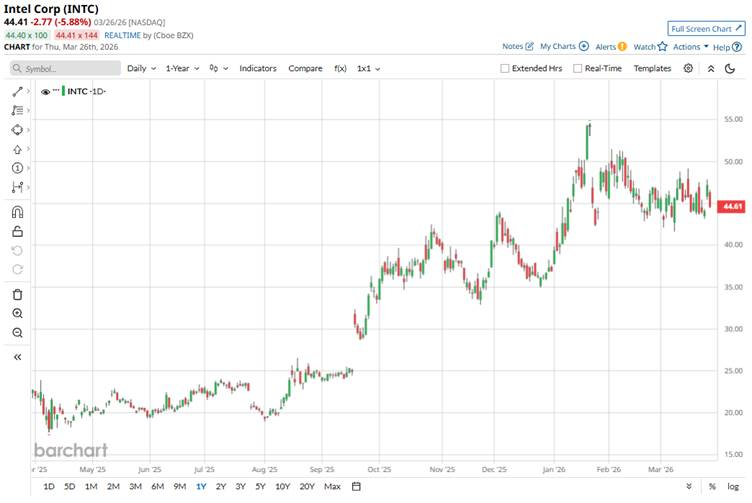Activate the magnet snap tool
752x503 pixels.
17,212
